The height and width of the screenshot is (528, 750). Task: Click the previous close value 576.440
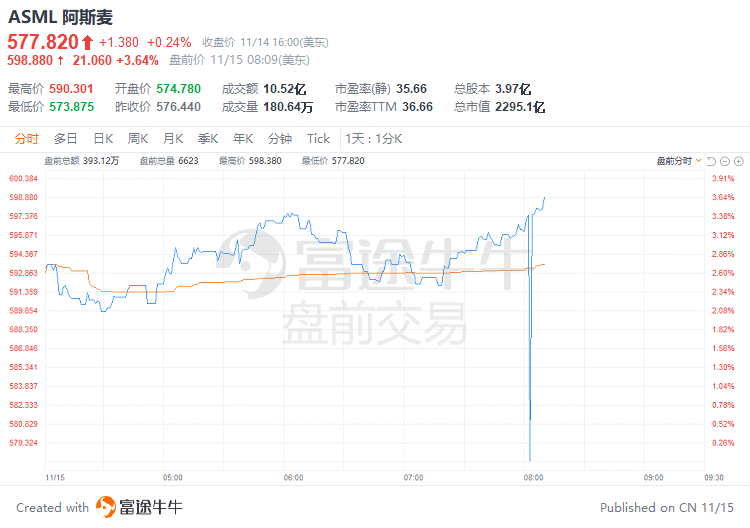[178, 107]
